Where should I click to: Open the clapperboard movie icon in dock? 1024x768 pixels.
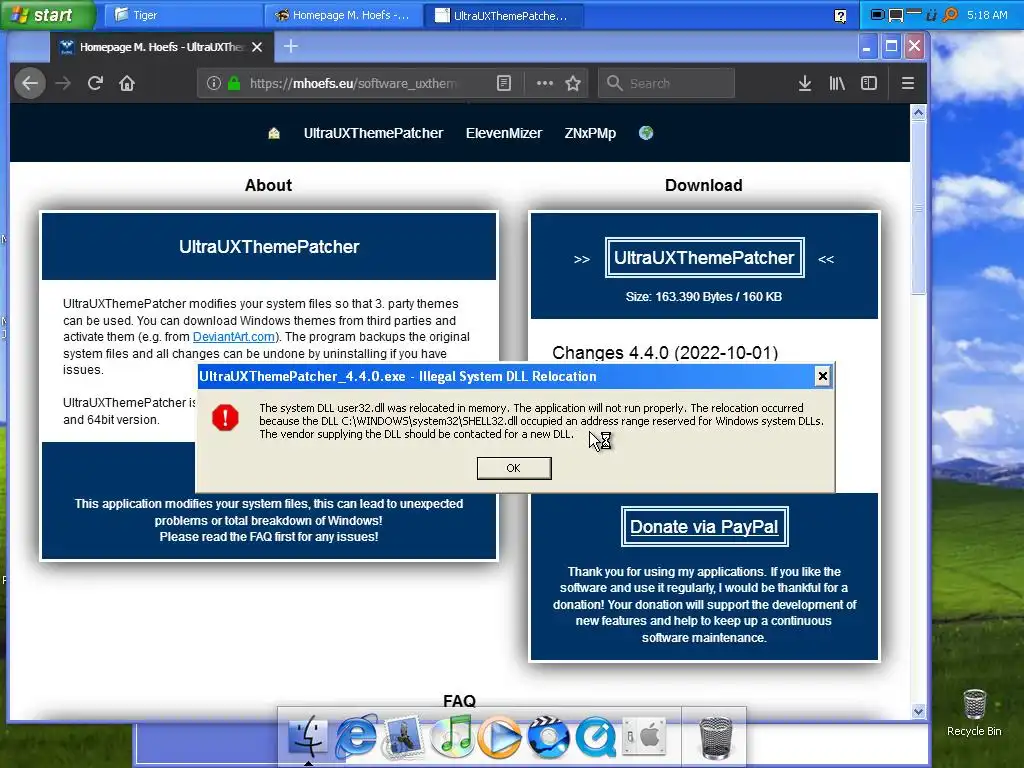[x=549, y=736]
